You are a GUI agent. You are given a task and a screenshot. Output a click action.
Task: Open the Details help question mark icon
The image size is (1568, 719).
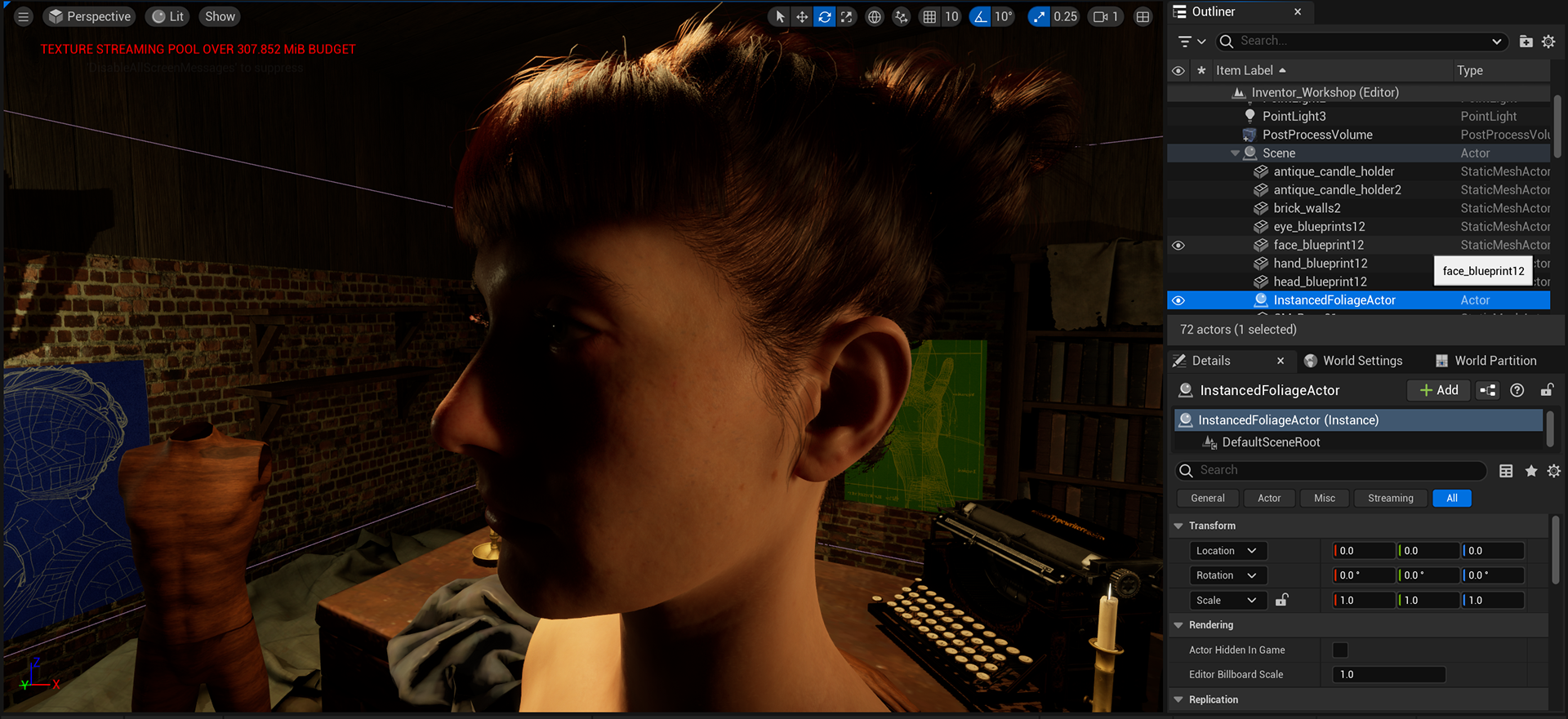pos(1517,390)
